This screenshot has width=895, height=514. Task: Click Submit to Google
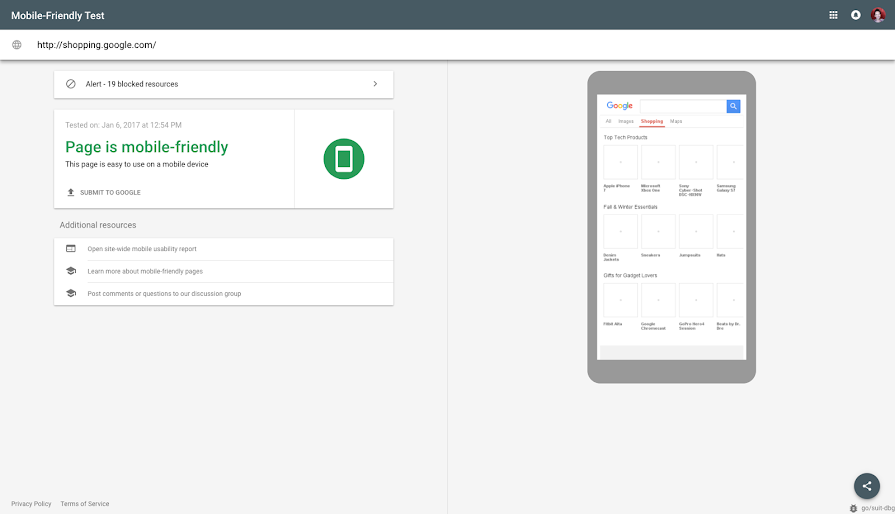[110, 192]
